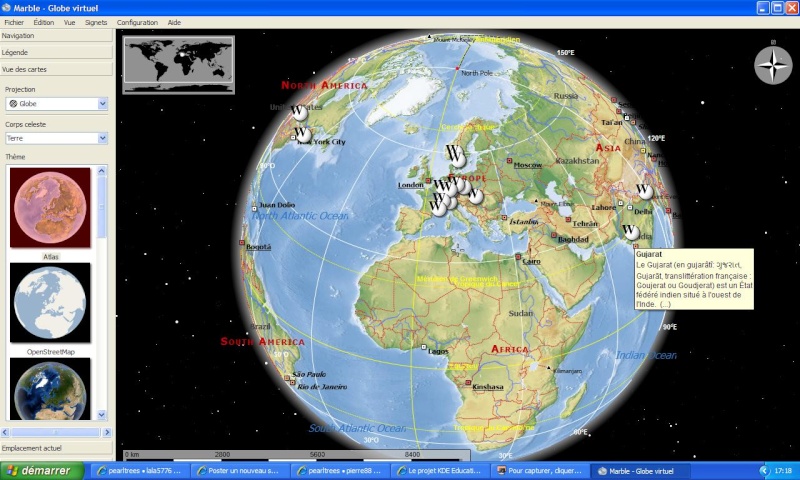800x480 pixels.
Task: Open the Aide menu
Action: (174, 22)
